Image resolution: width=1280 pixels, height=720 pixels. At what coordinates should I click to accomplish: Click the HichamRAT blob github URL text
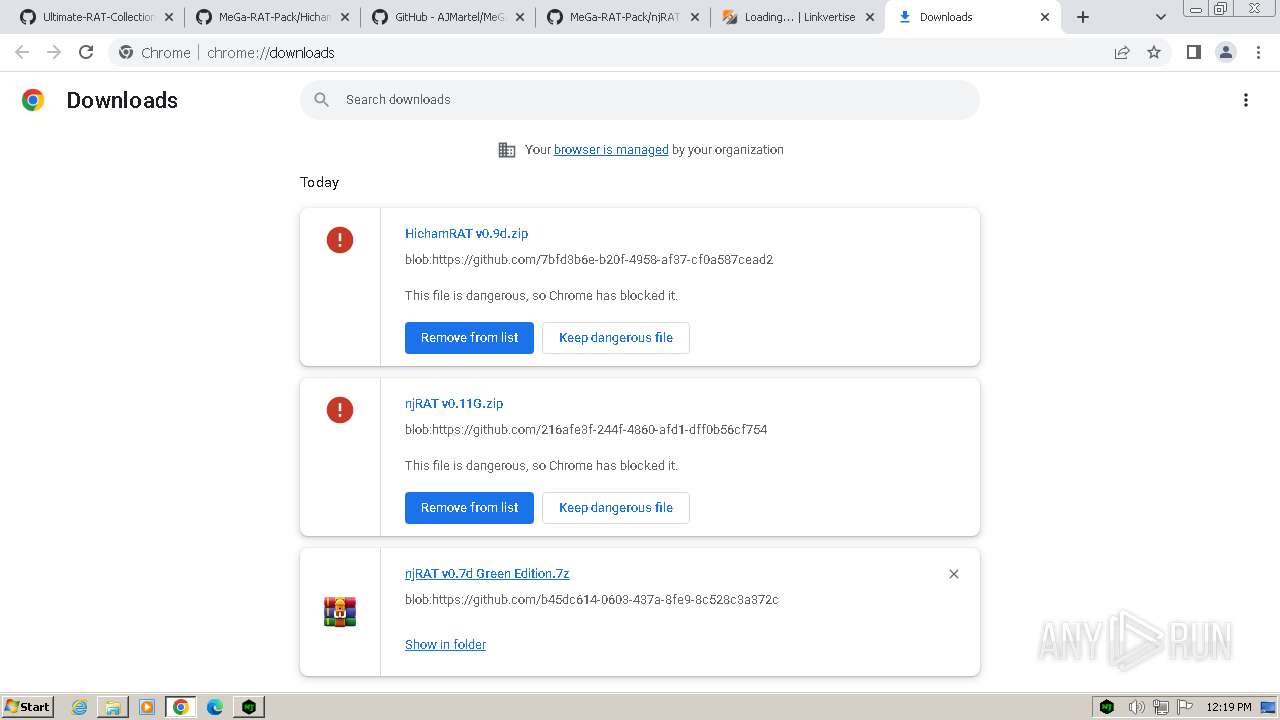(589, 260)
